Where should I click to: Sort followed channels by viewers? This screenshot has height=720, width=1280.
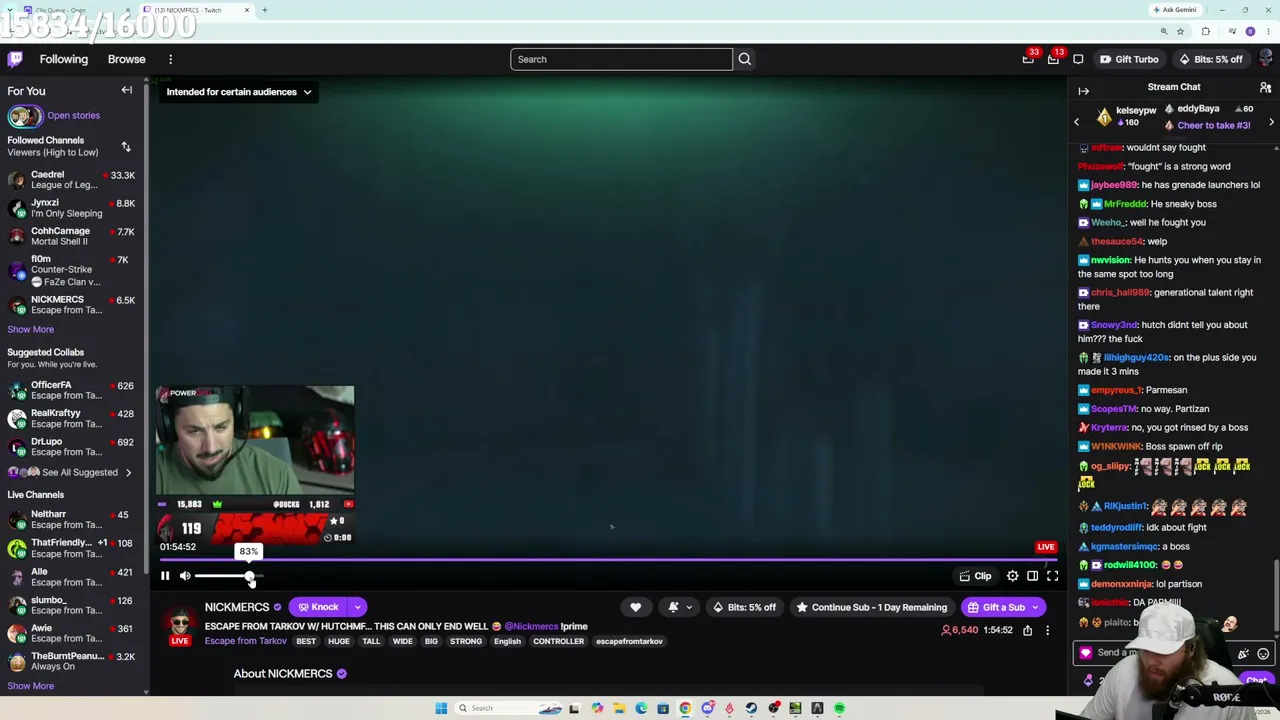point(126,147)
